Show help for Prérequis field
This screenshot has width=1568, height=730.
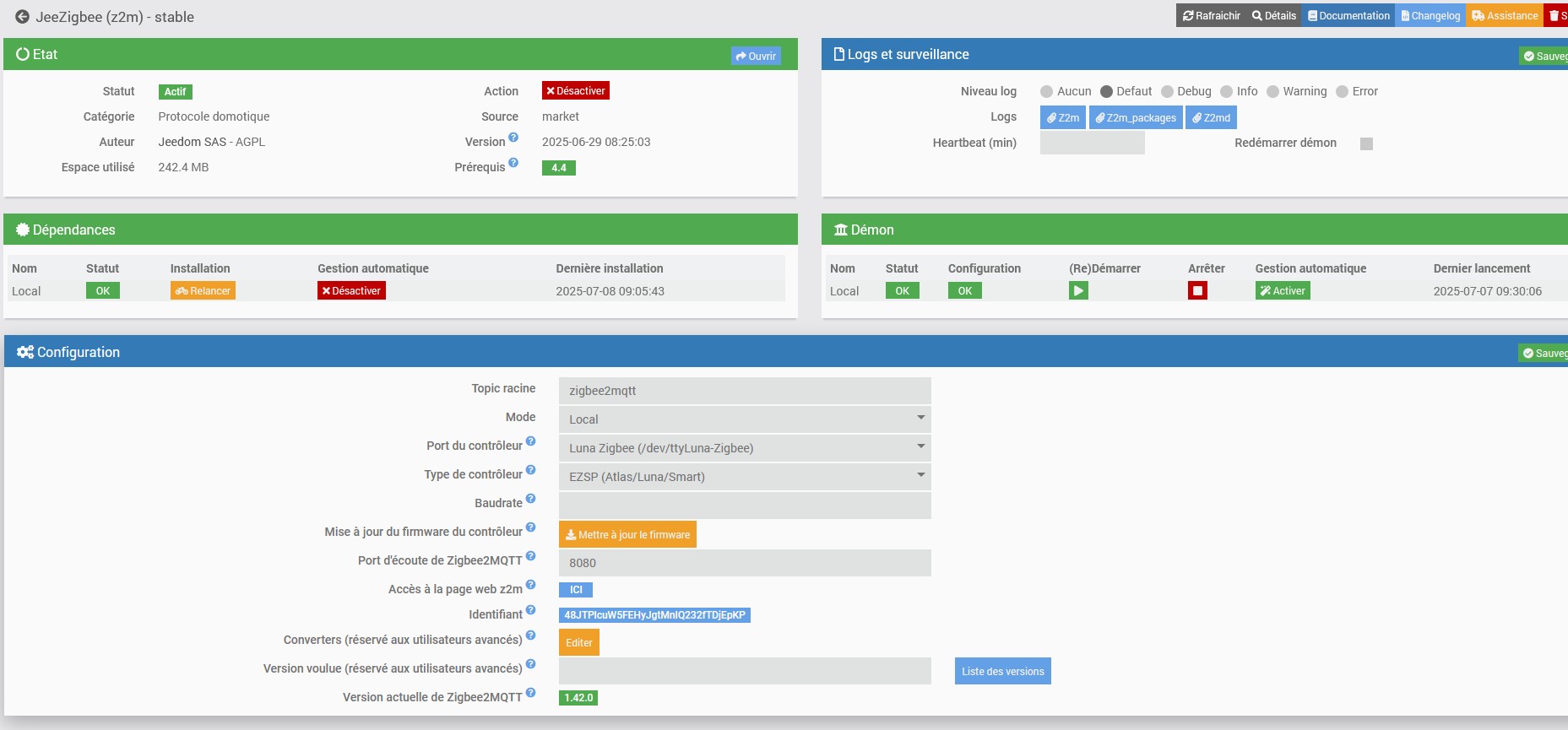pyautogui.click(x=513, y=163)
